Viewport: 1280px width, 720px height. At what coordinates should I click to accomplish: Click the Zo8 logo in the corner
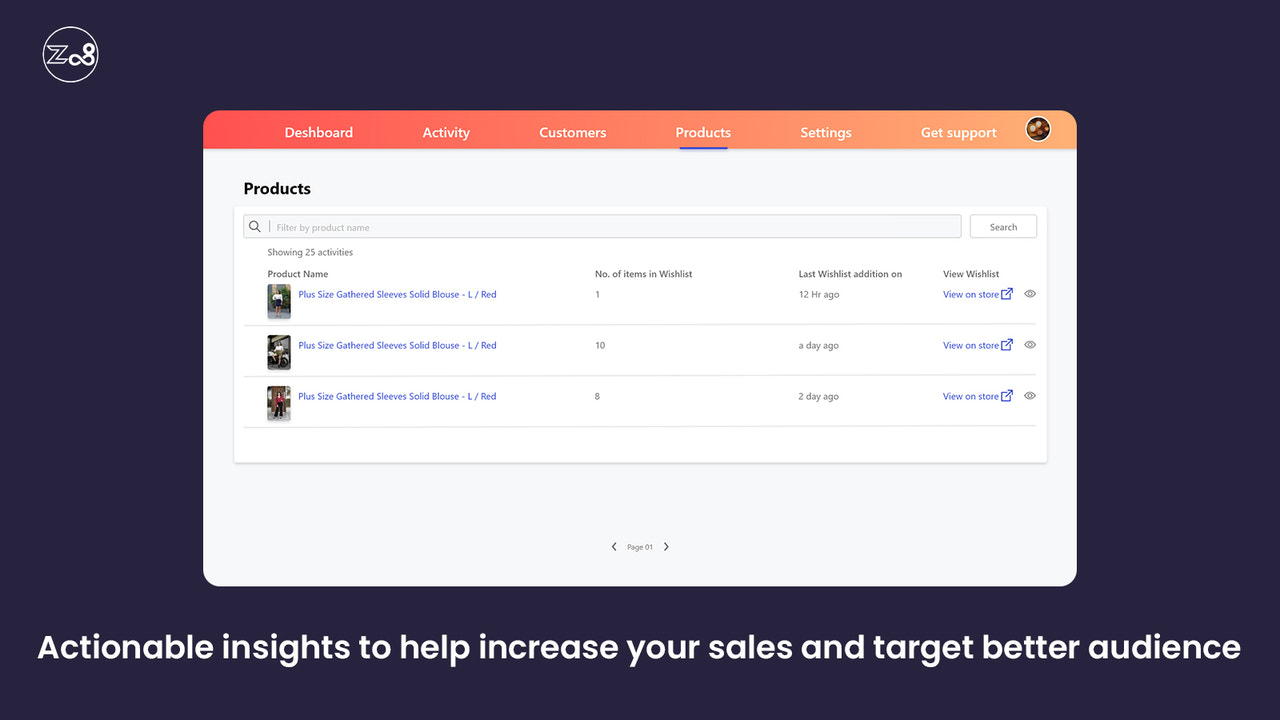click(69, 54)
